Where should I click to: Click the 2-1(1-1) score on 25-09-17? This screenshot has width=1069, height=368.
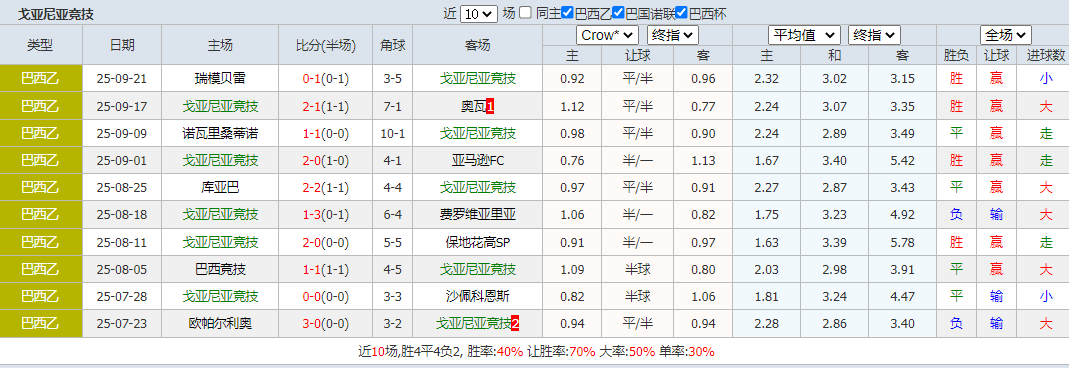point(326,106)
